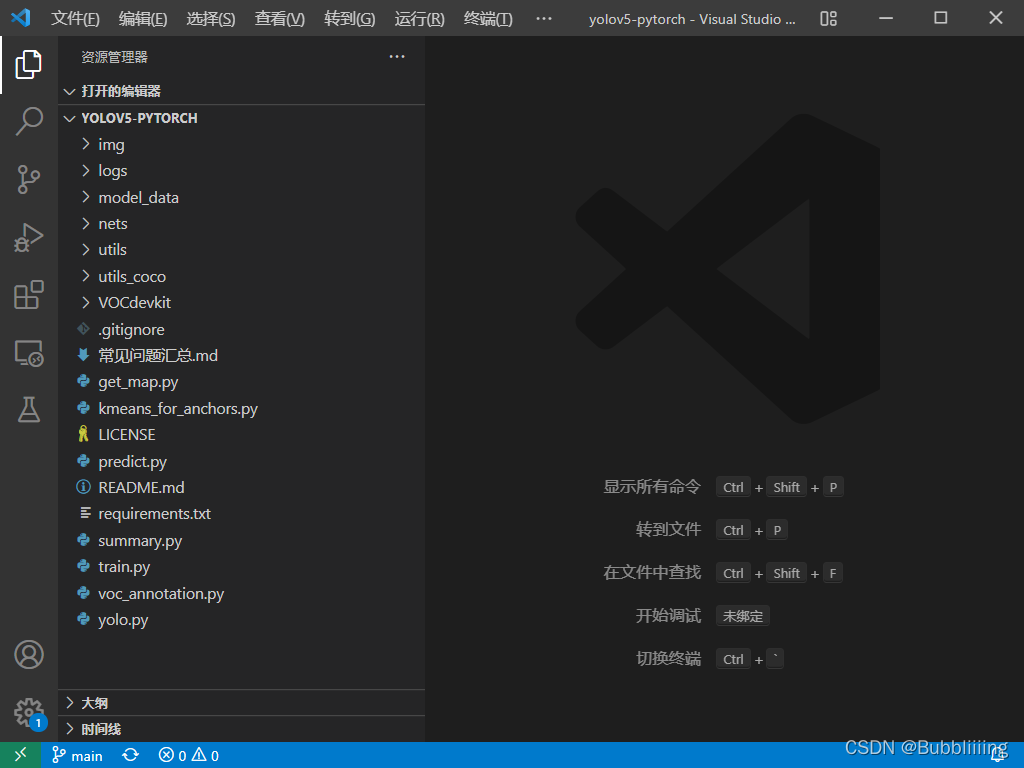Click the 在文件中查找 shortcut hint
1024x768 pixels.
[652, 573]
